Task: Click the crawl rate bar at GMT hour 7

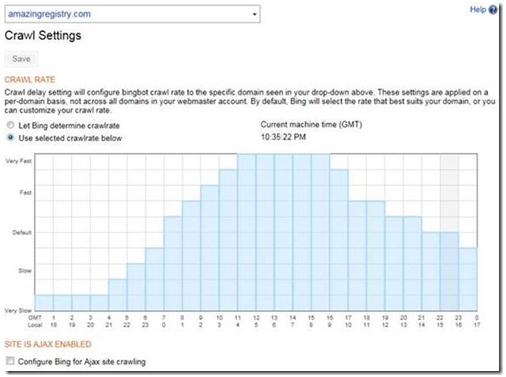Action: click(173, 263)
